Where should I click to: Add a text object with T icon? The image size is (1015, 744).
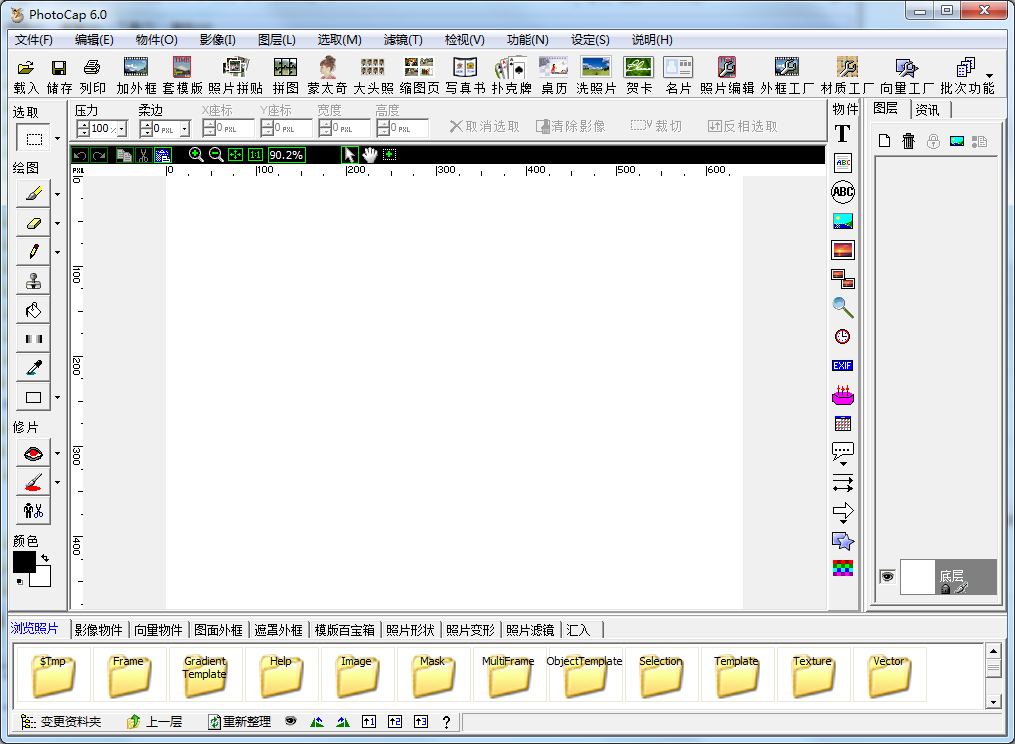click(842, 133)
